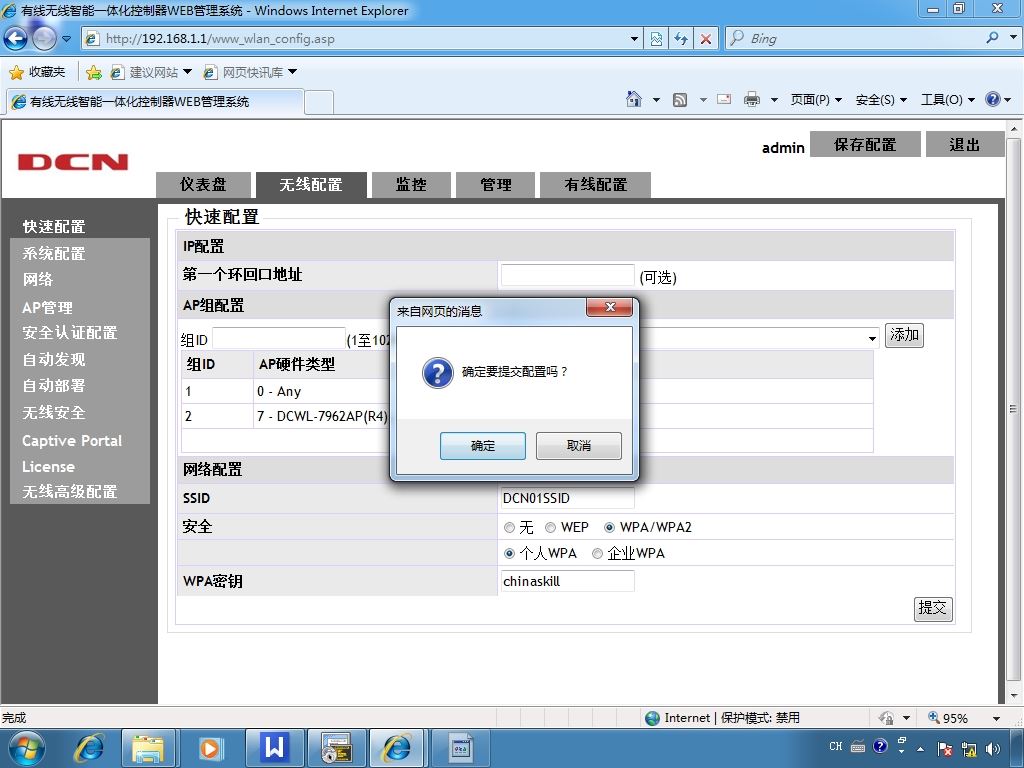Viewport: 1024px width, 768px height.
Task: Open the zoom level 95% dropdown
Action: pyautogui.click(x=996, y=718)
